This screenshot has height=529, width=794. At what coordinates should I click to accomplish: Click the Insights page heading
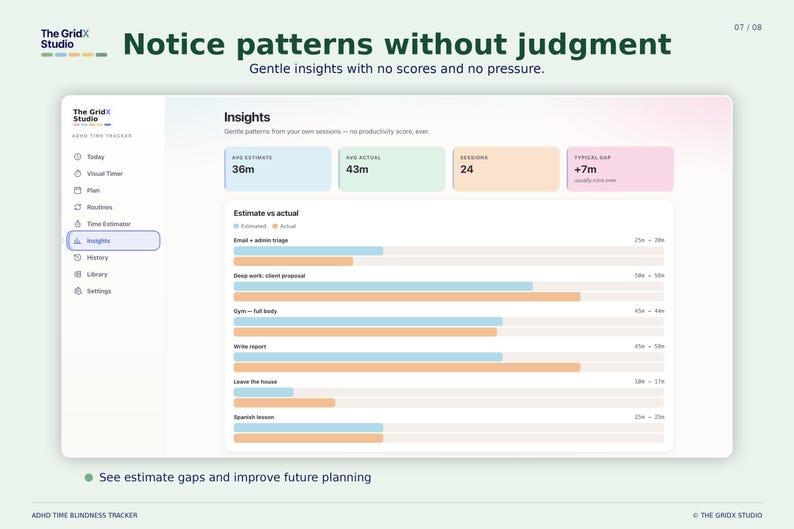coord(247,117)
